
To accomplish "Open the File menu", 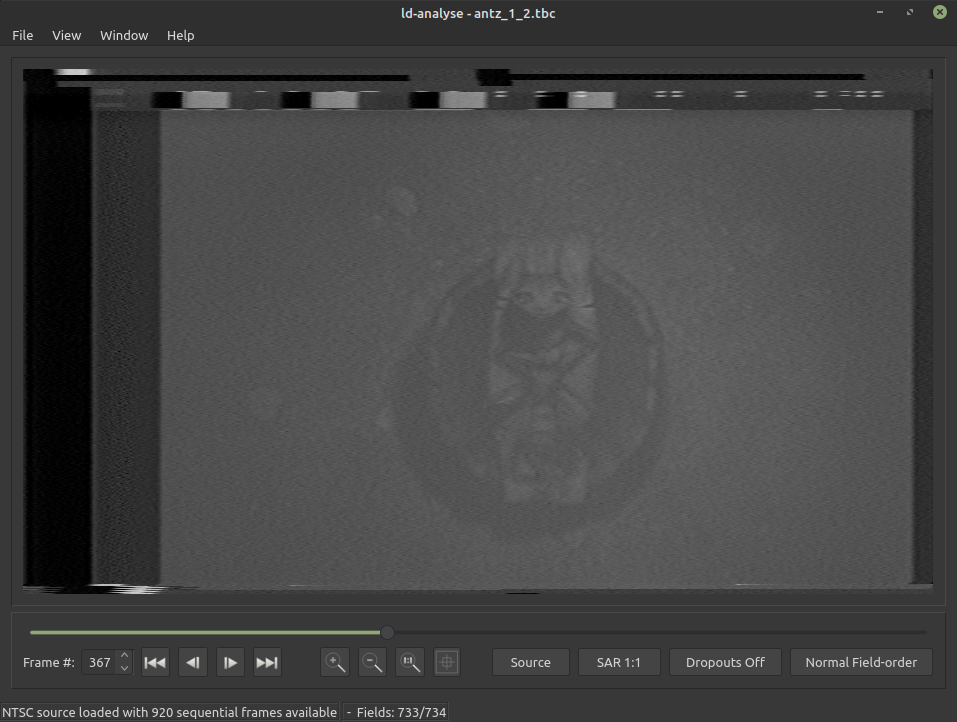I will [23, 35].
